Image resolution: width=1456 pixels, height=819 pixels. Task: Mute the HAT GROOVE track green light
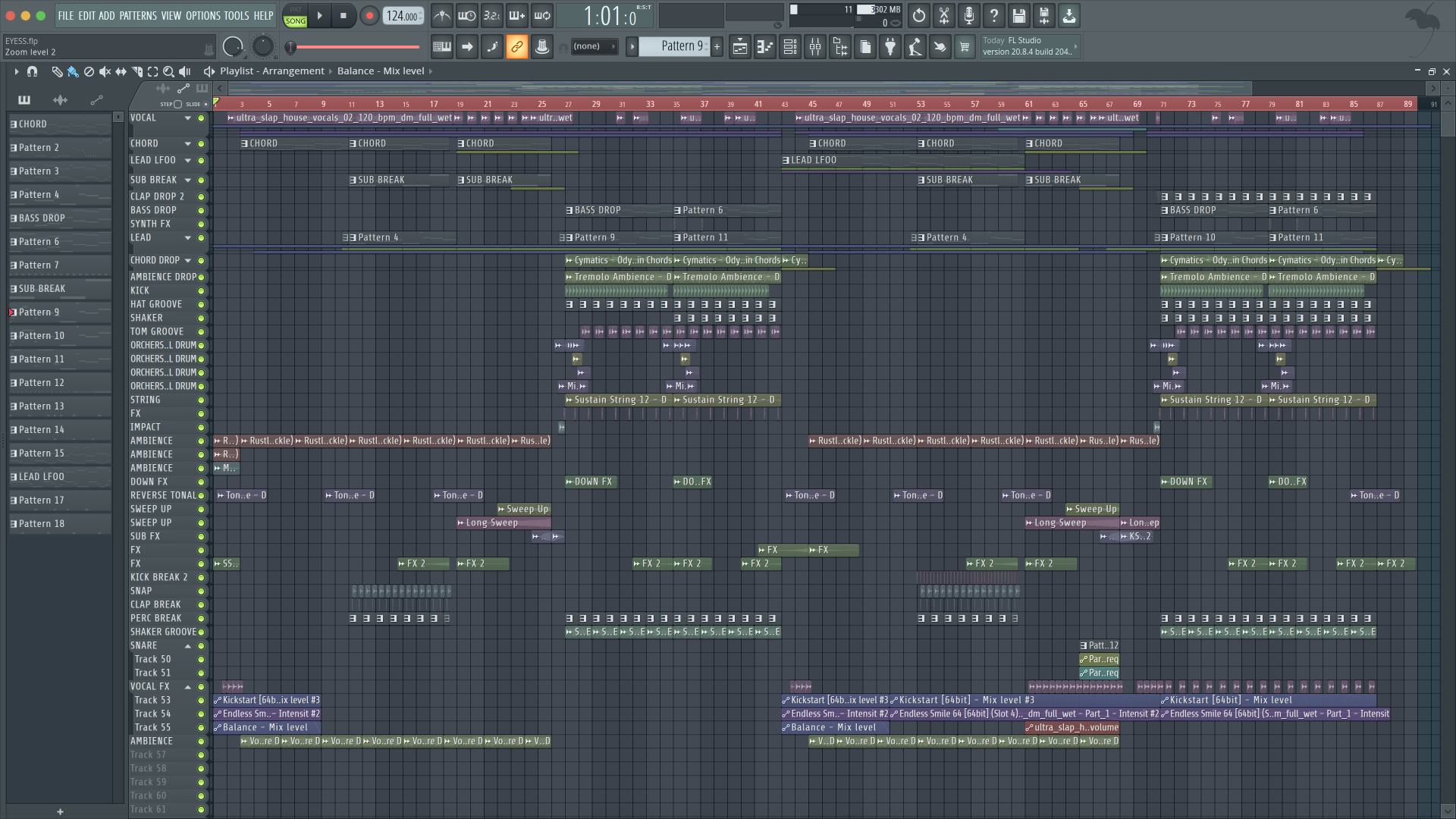pyautogui.click(x=201, y=305)
